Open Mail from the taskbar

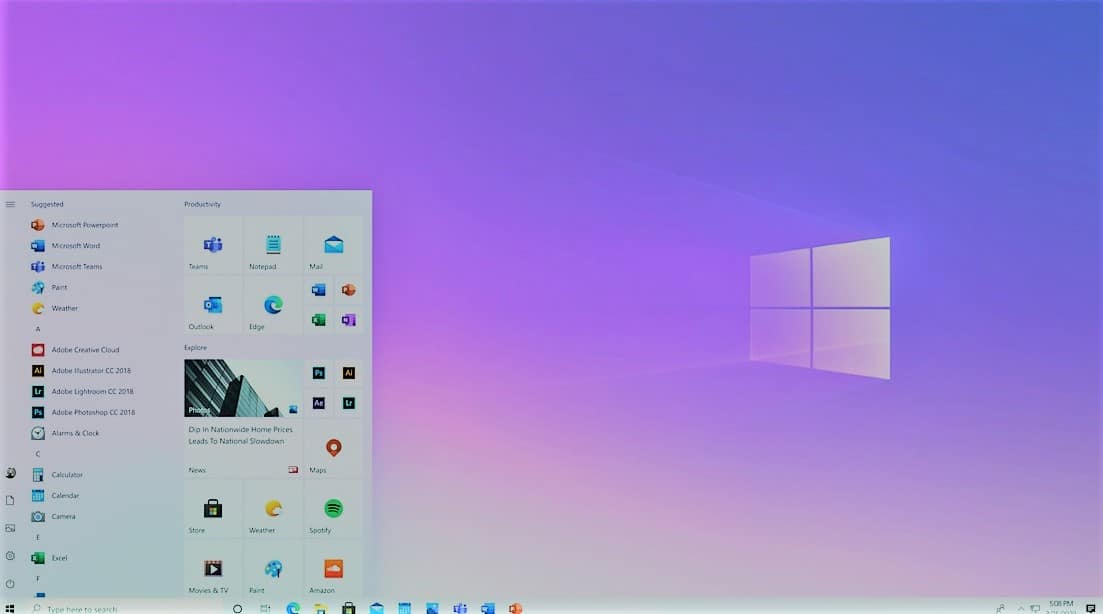coord(377,608)
